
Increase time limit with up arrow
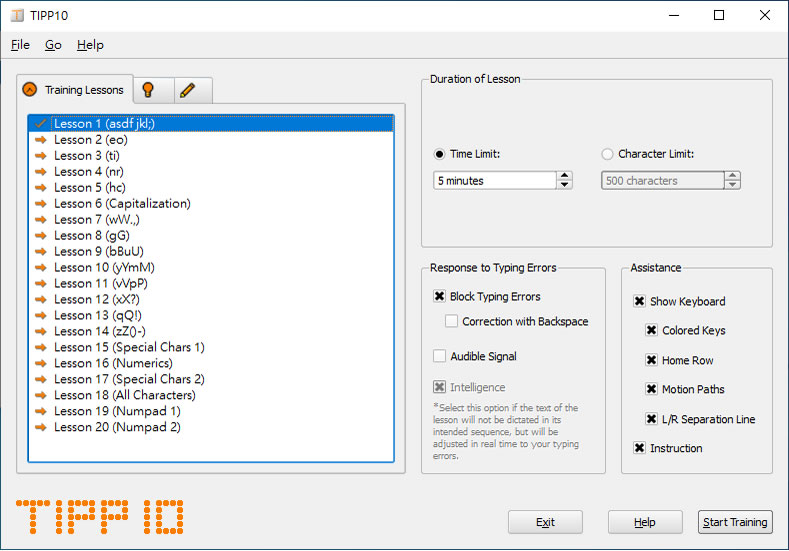click(x=565, y=176)
